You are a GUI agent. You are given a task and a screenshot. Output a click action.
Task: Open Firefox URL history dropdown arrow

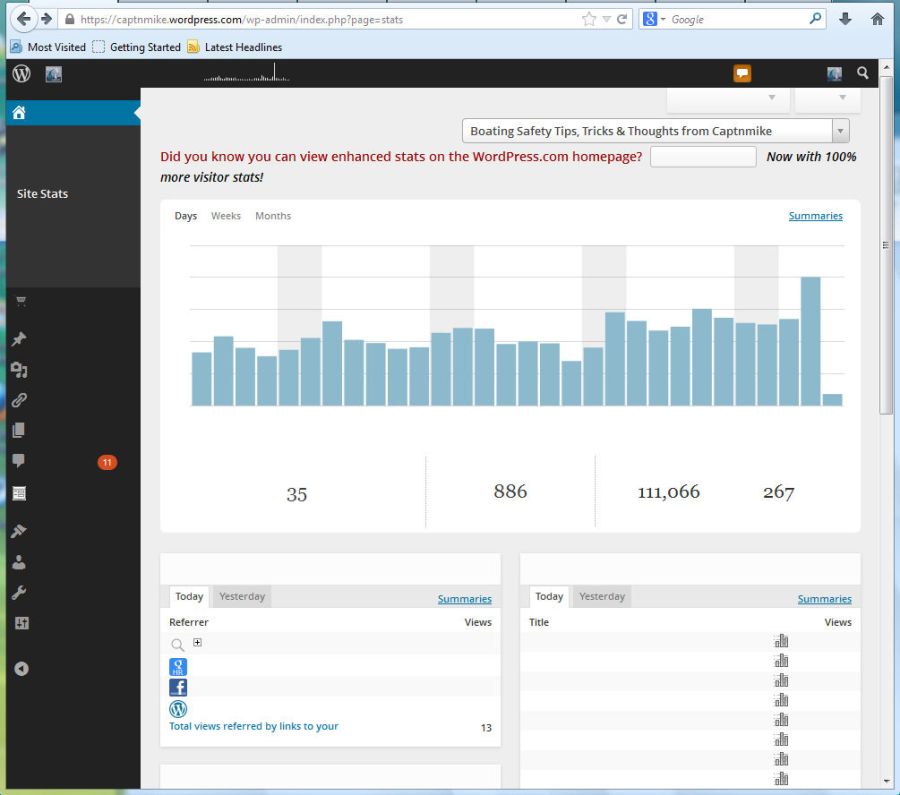(x=607, y=19)
